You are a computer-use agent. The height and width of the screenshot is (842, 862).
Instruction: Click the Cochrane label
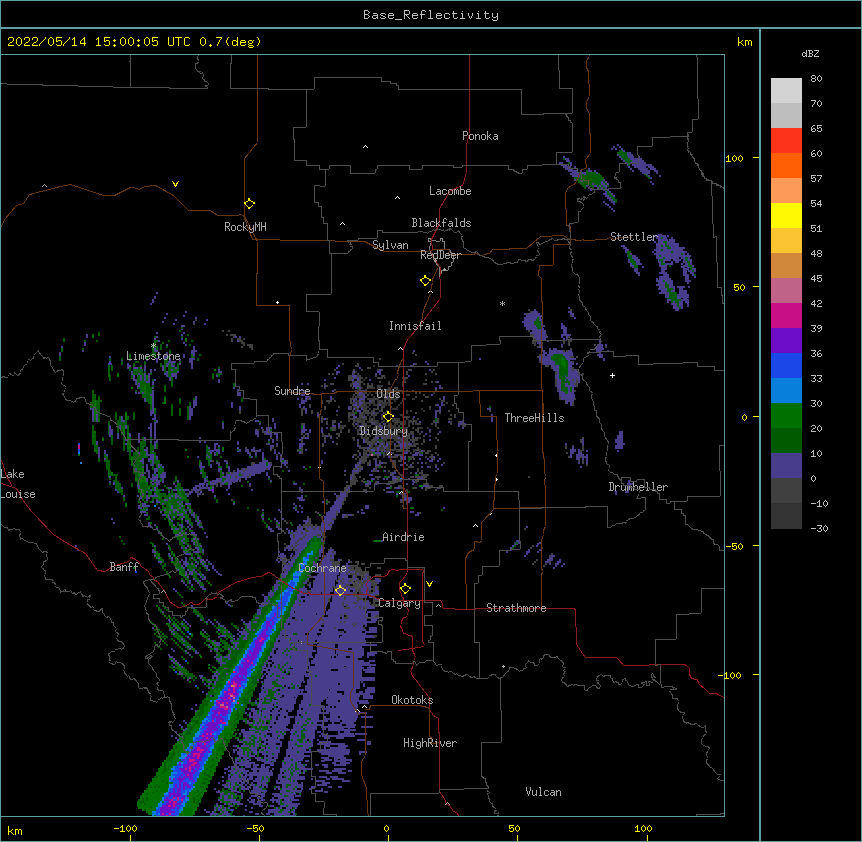tap(322, 568)
